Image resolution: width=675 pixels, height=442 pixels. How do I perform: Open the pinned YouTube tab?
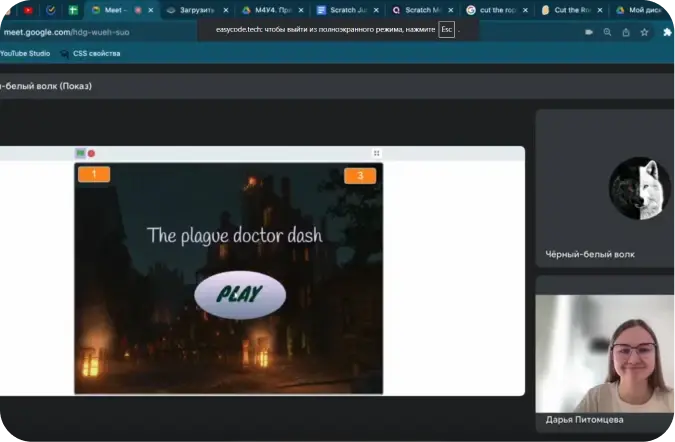(x=28, y=10)
